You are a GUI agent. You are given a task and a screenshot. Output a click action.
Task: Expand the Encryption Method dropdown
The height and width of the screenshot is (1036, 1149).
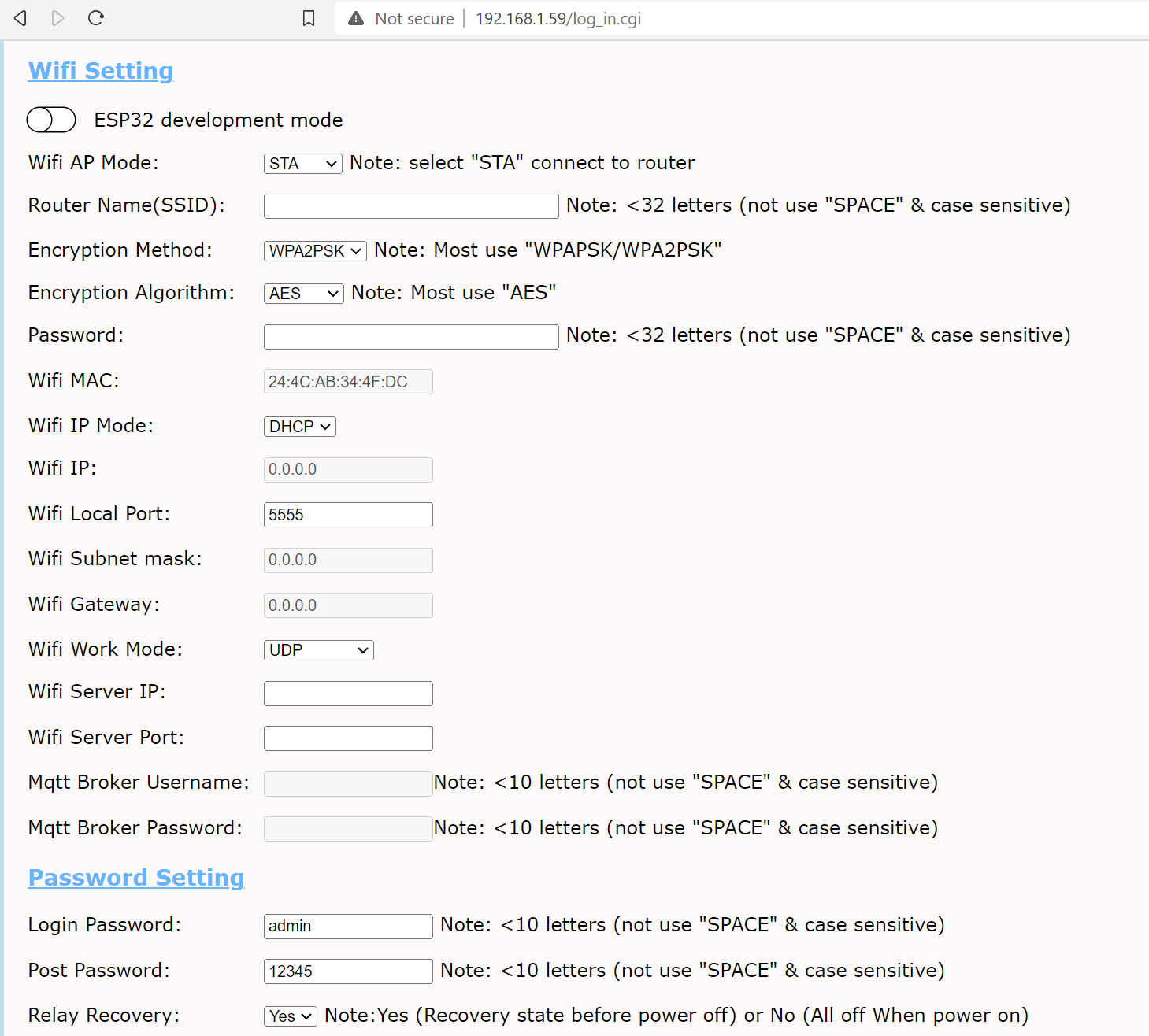coord(314,251)
